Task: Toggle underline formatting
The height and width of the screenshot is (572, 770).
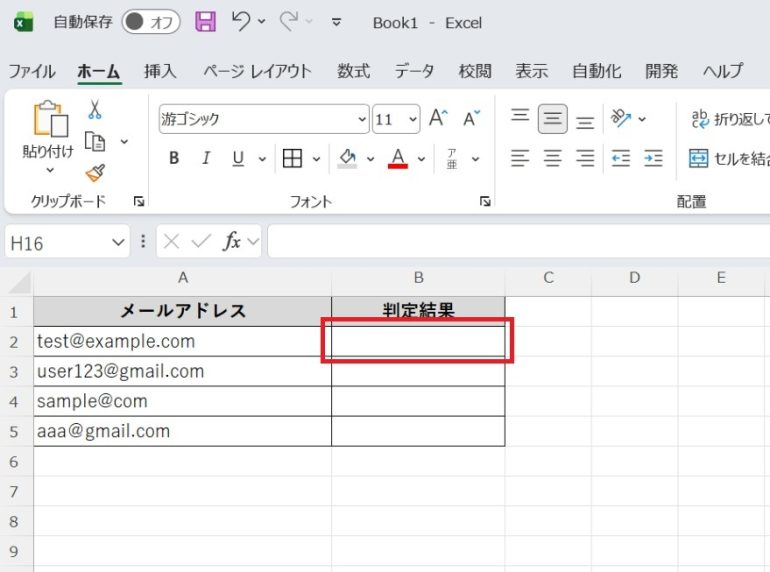Action: click(238, 158)
